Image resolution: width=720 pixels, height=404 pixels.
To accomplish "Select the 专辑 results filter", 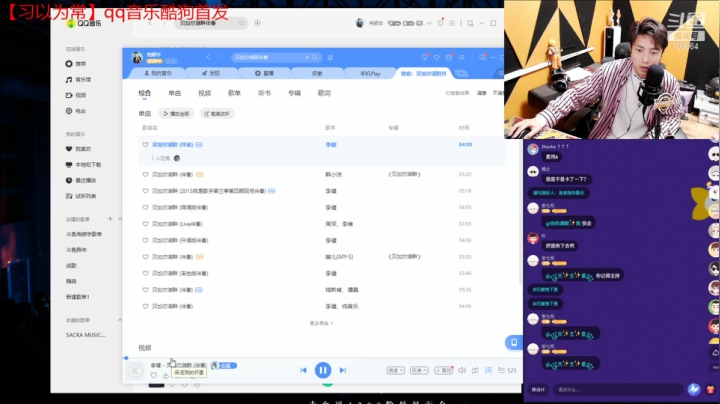I will pyautogui.click(x=294, y=93).
